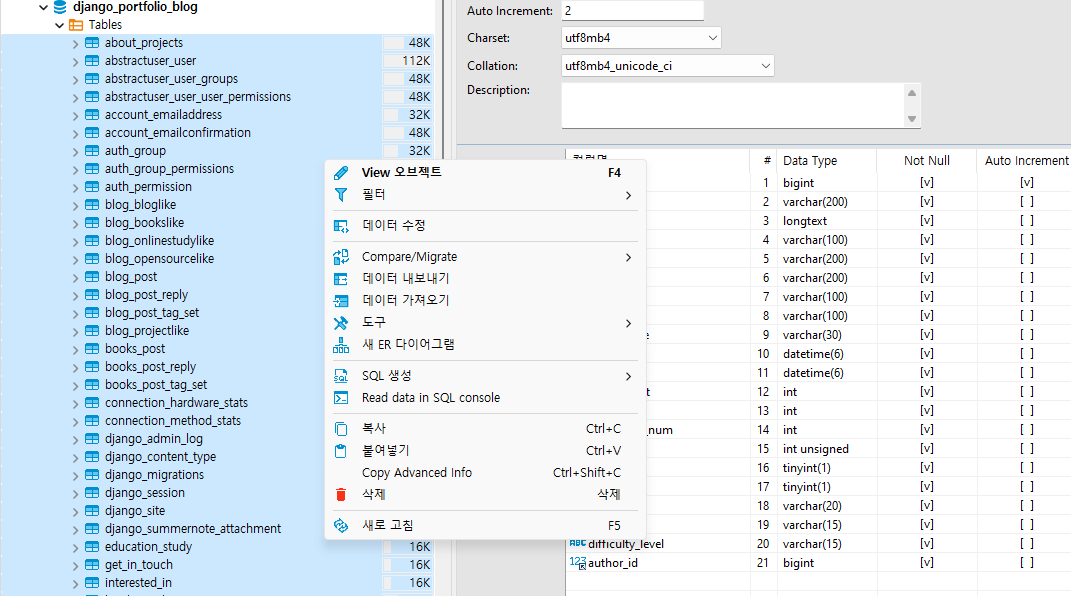
Task: Click the 데이터 내보내기 export icon
Action: point(341,279)
